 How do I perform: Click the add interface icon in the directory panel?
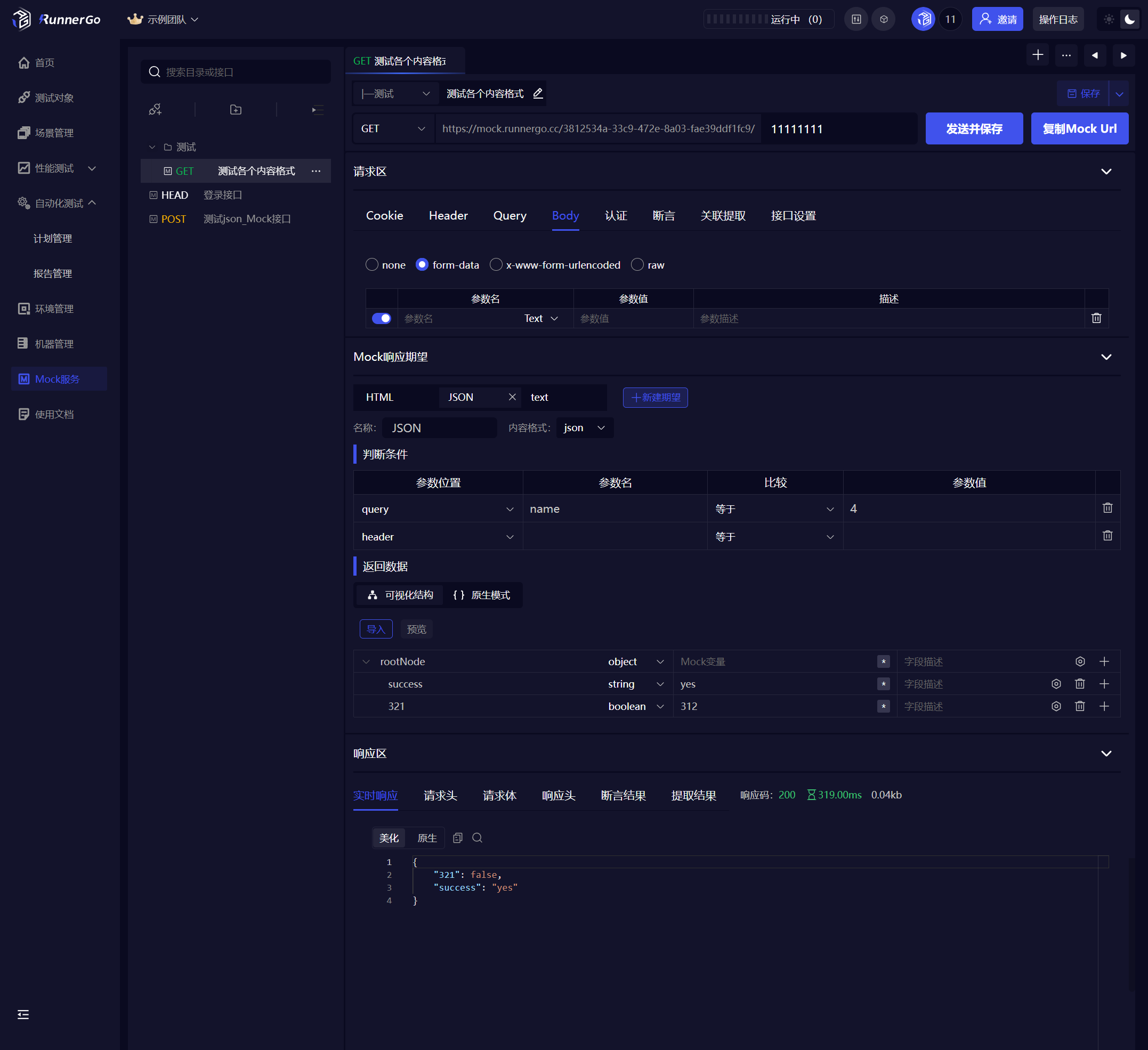[x=155, y=109]
